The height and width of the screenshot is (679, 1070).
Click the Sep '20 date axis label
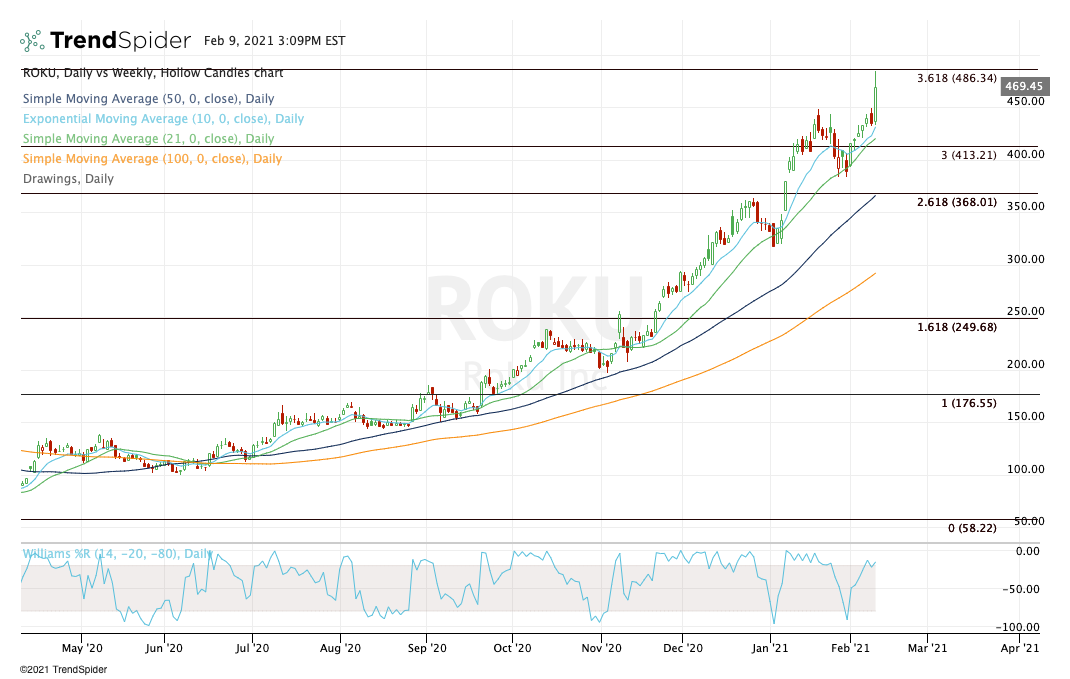427,648
